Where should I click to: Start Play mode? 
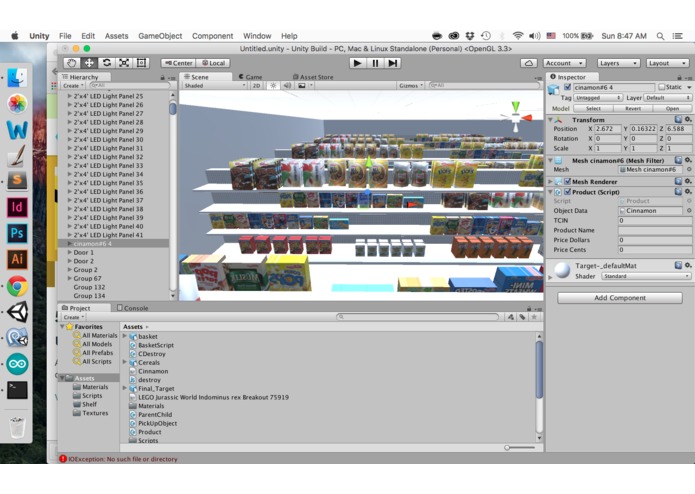coord(357,63)
